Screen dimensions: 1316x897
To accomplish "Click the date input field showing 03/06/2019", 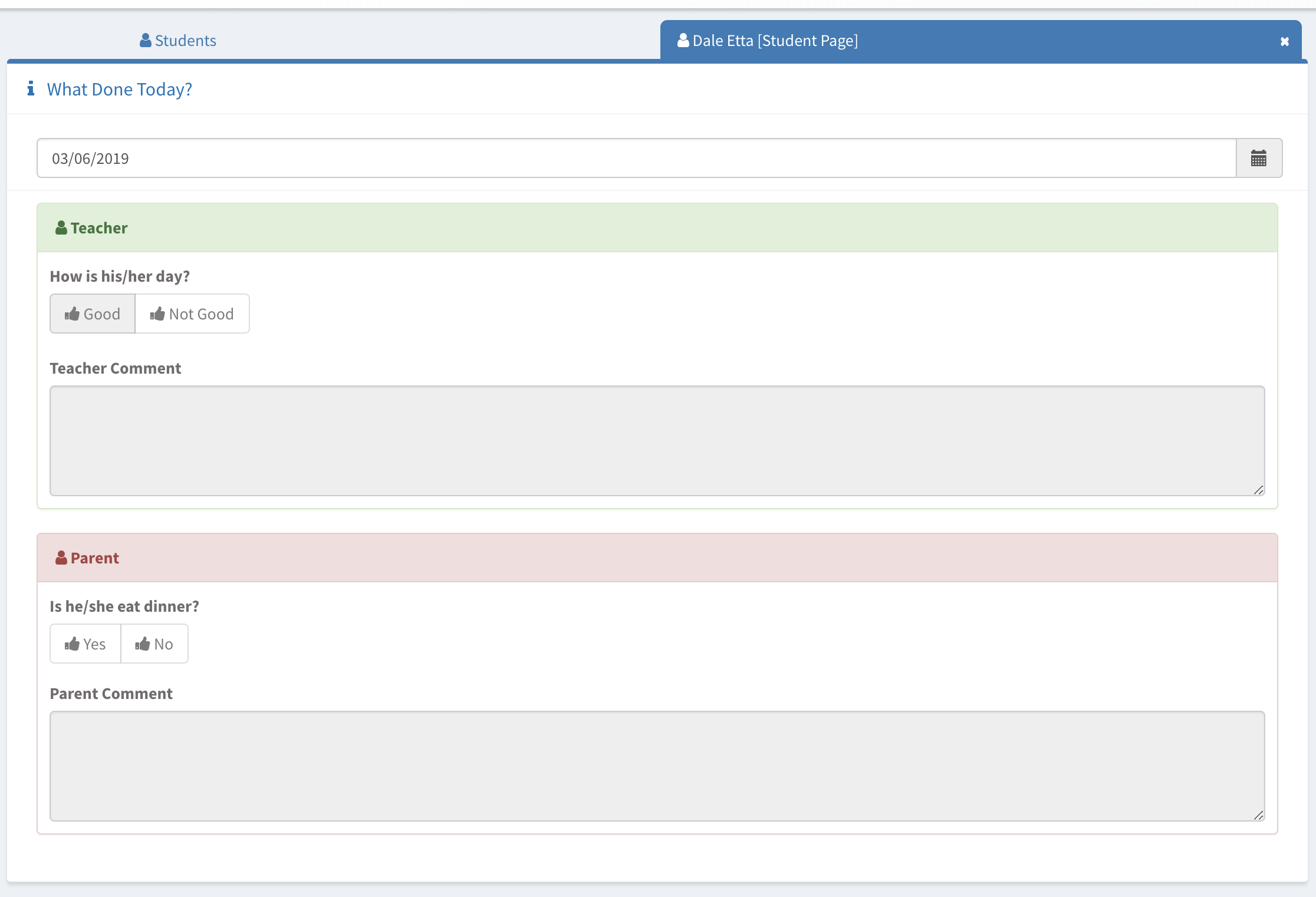I will coord(637,158).
